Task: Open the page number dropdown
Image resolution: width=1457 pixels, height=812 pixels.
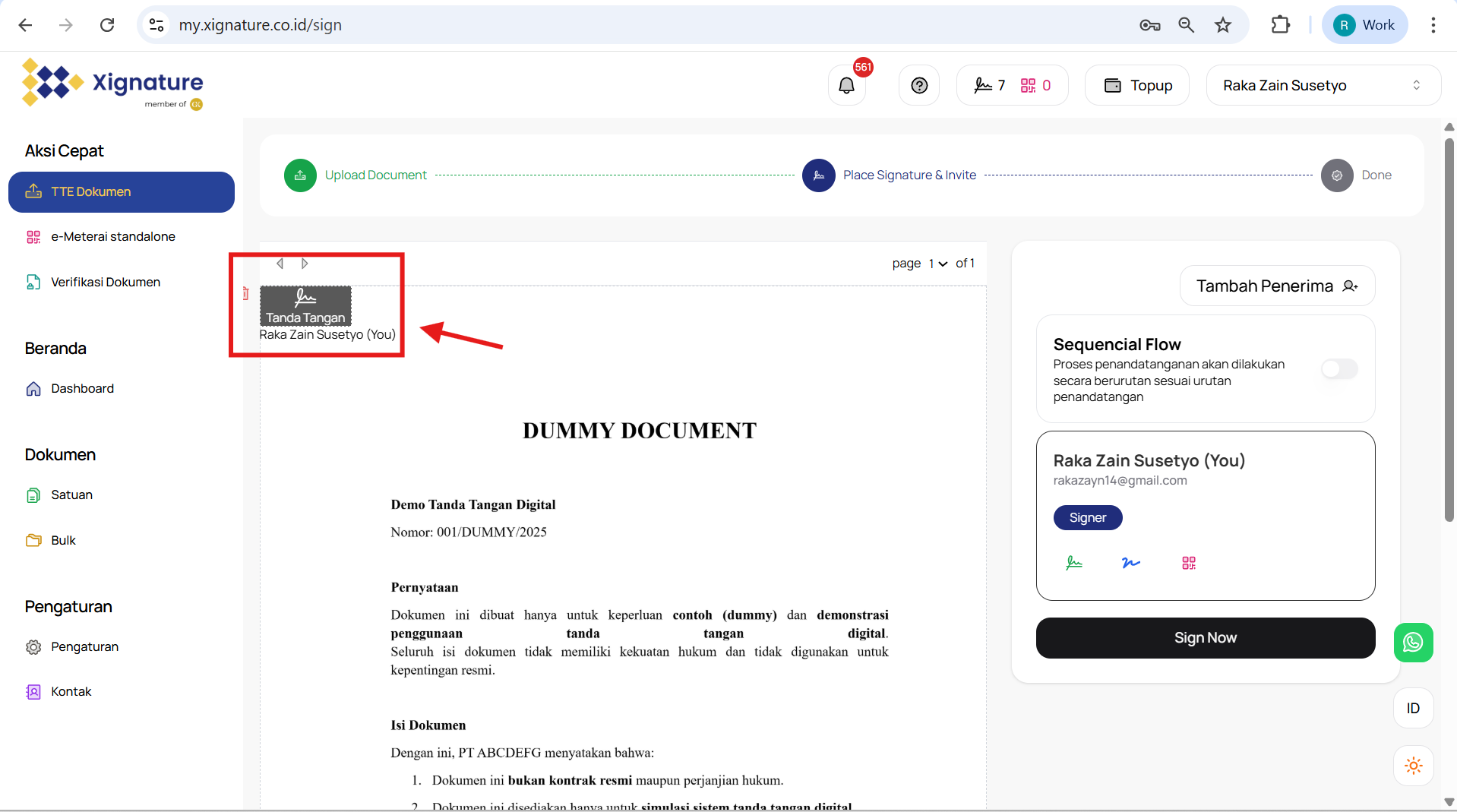Action: 937,264
